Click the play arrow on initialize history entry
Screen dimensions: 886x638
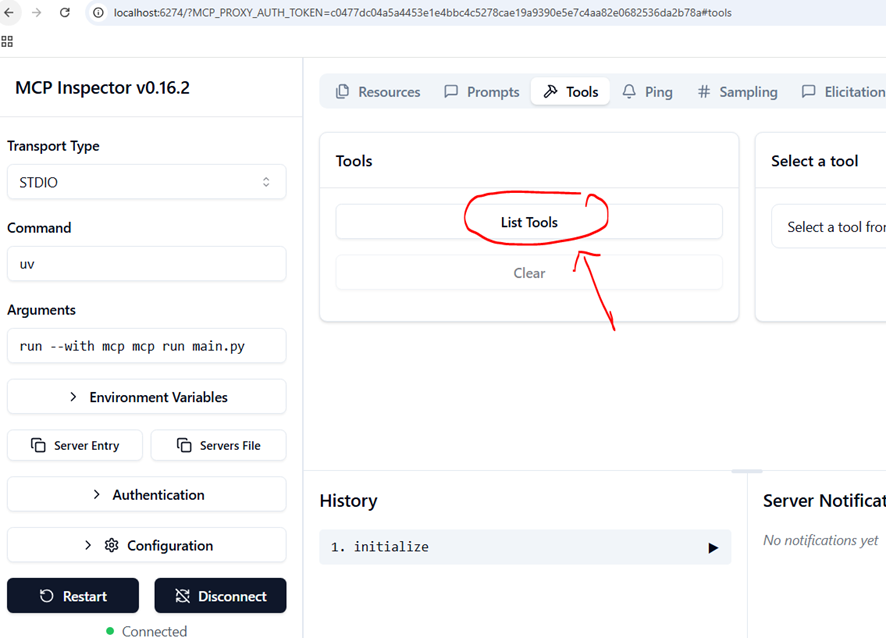pos(712,548)
